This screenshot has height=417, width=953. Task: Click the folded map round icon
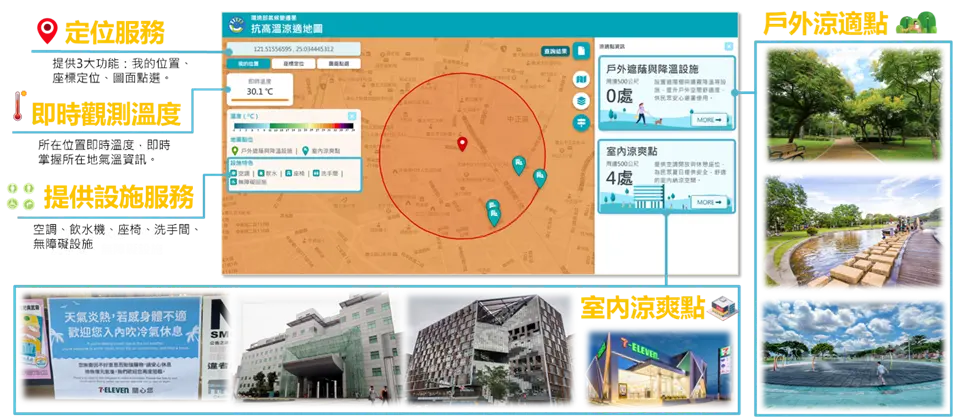581,80
